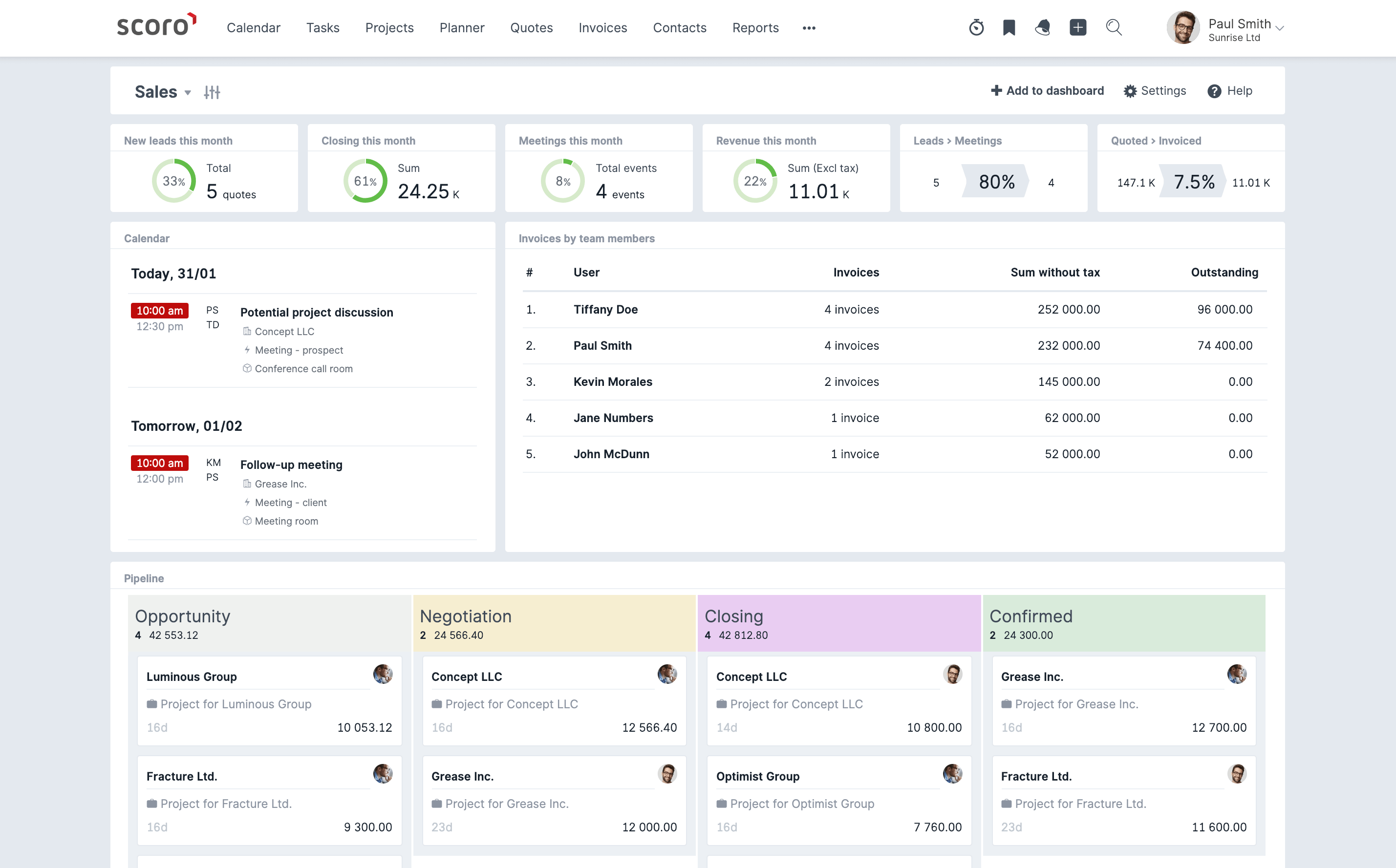Go to the Invoices menu
The image size is (1396, 868).
point(602,27)
